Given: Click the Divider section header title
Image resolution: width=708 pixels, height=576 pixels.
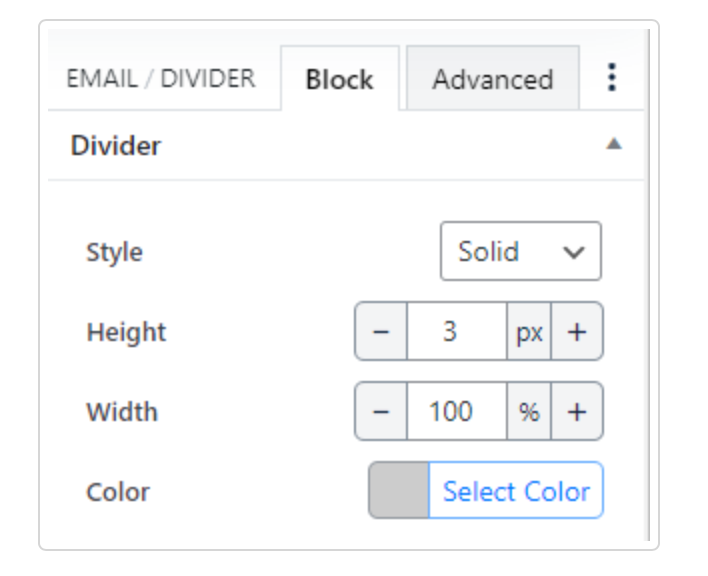Looking at the screenshot, I should click(x=115, y=146).
